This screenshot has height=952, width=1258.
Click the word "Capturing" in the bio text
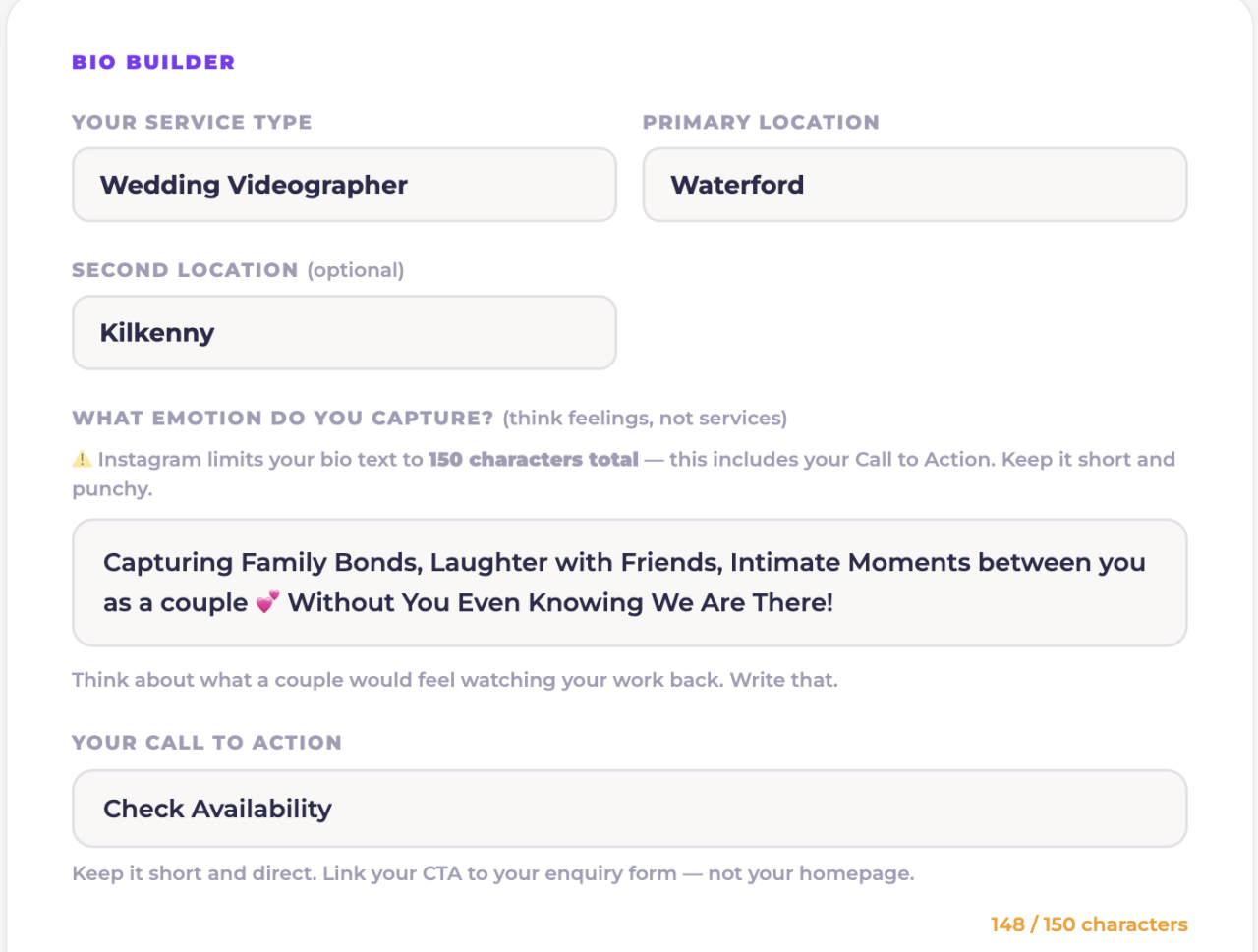coord(168,563)
